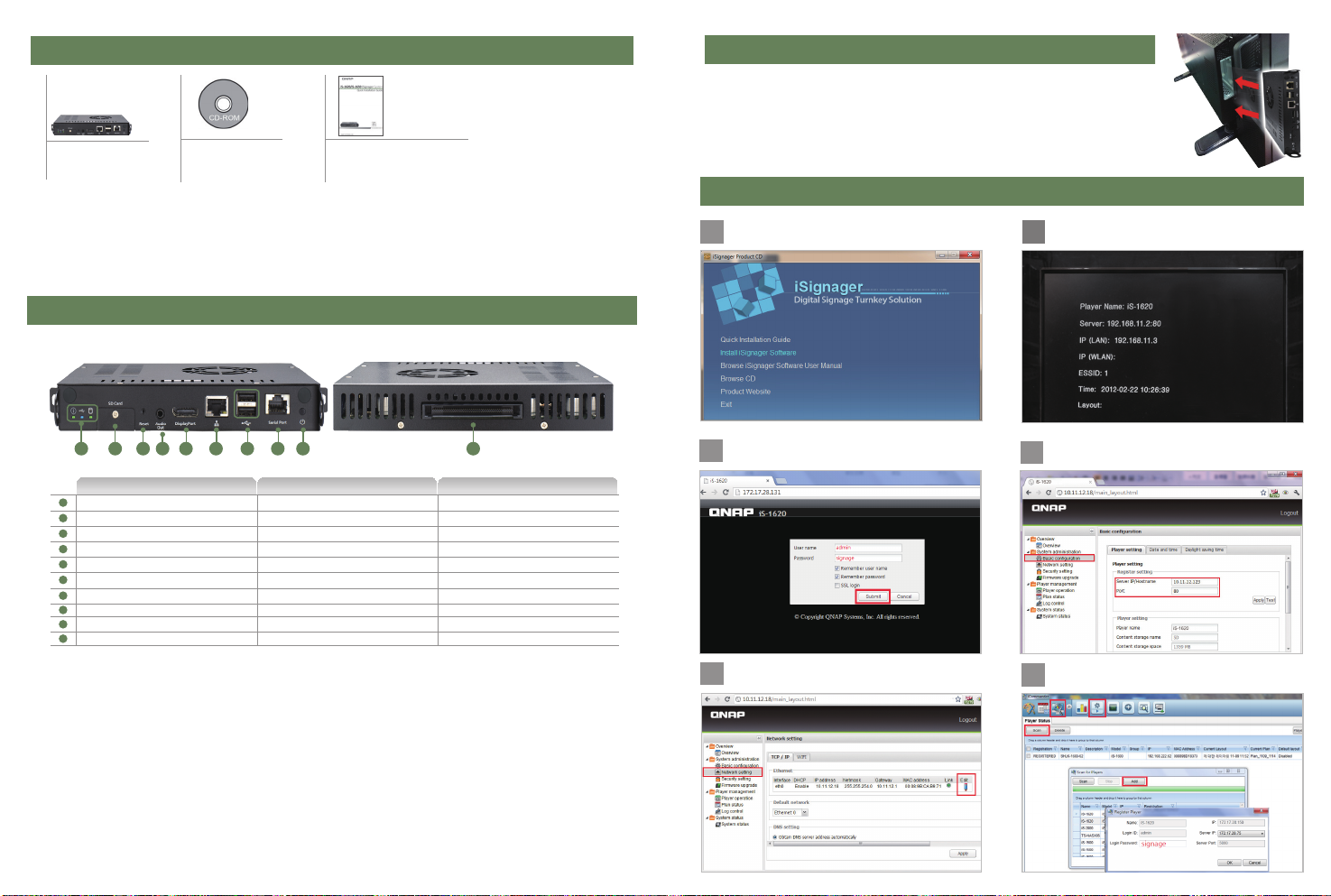This screenshot has width=1331, height=896.
Task: Click the forward arrow in the login browser window
Action: coord(714,492)
